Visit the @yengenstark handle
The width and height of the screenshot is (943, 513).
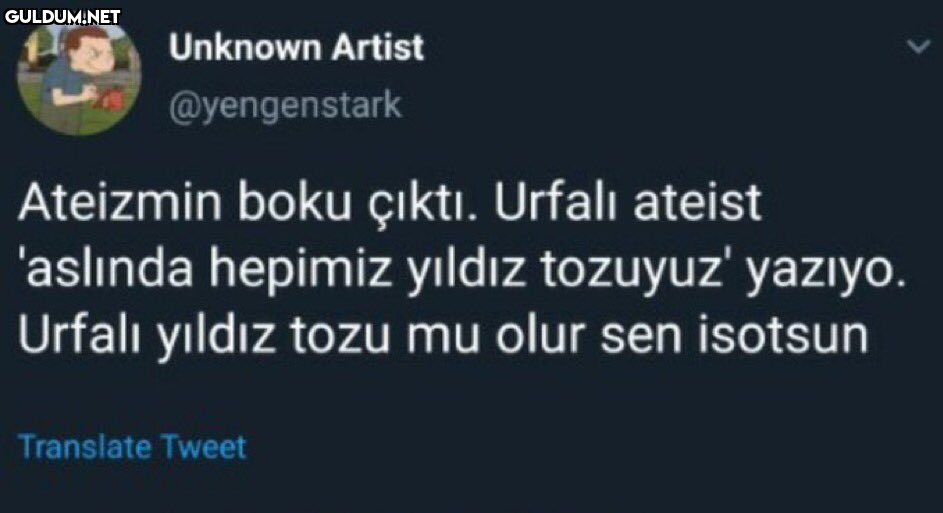point(285,104)
